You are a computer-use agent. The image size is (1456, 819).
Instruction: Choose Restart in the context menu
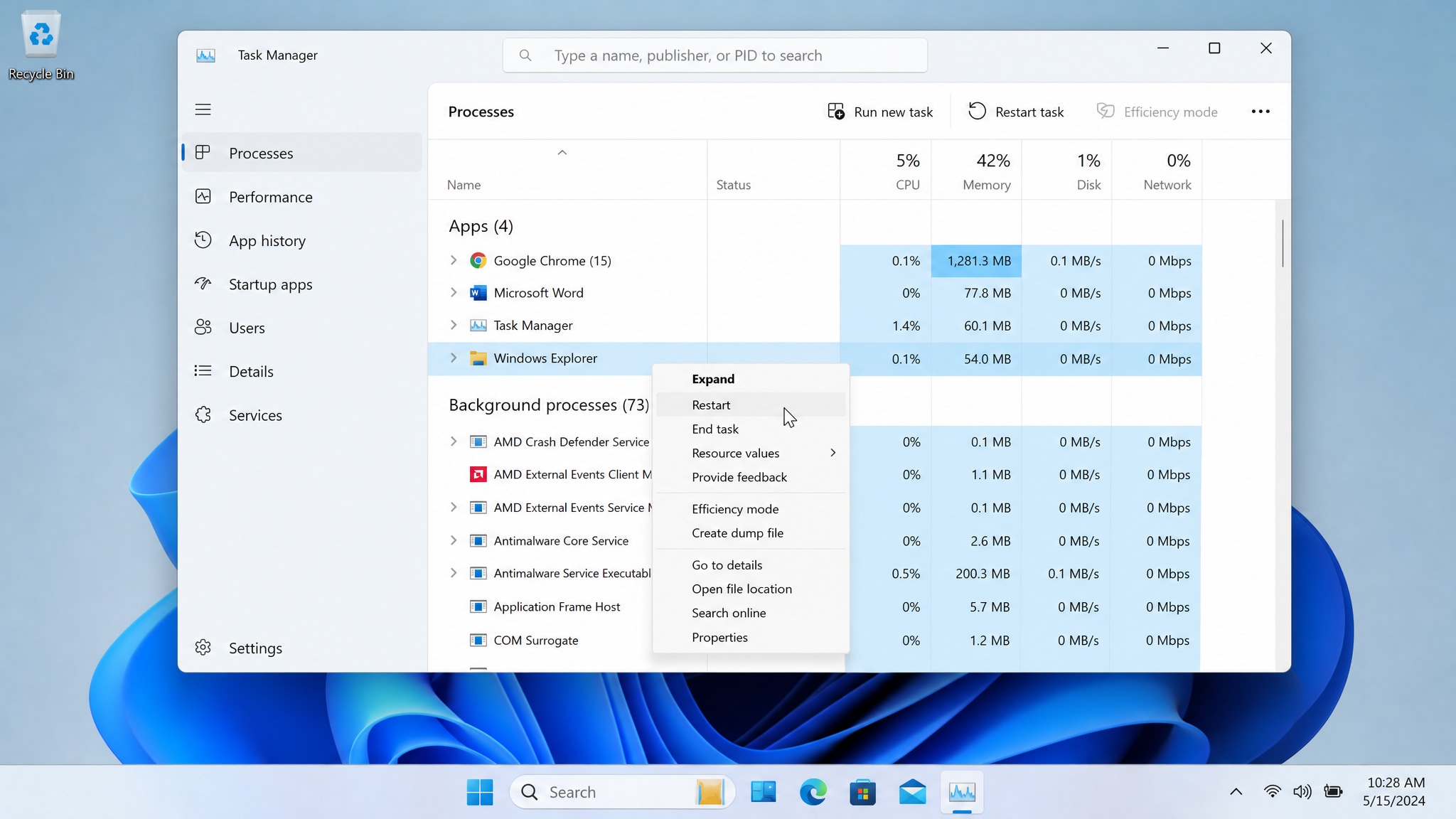point(751,405)
